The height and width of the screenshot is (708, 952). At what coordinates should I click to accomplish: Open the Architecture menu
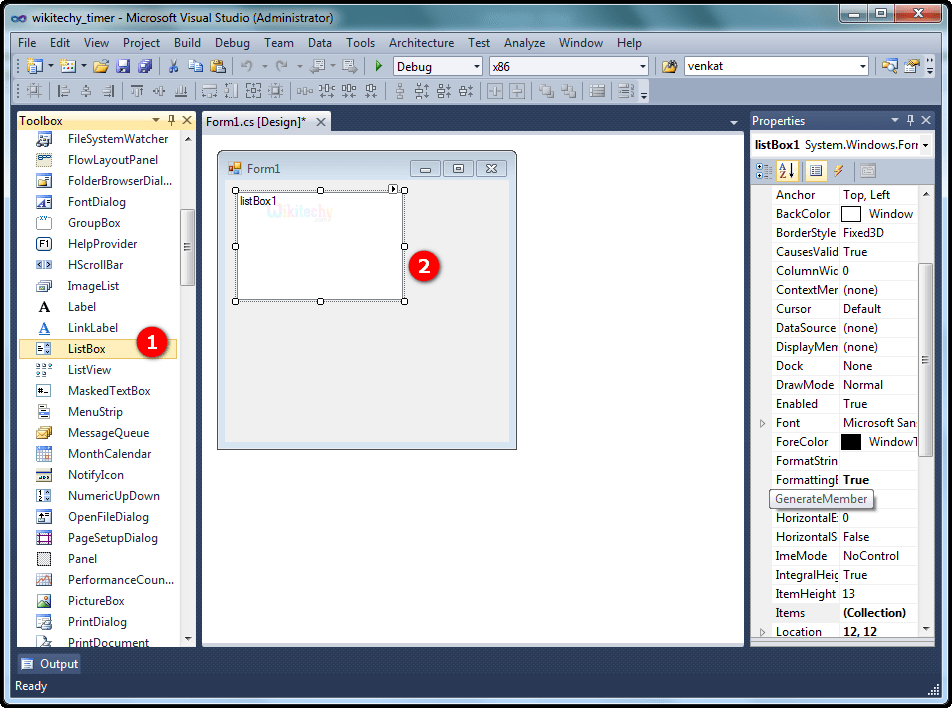pyautogui.click(x=421, y=43)
